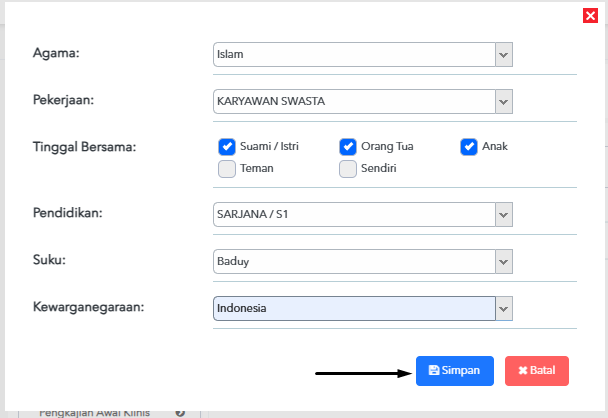Screen dimensions: 608x418
Task: Click the Agama field showing Islam
Action: [x=354, y=55]
